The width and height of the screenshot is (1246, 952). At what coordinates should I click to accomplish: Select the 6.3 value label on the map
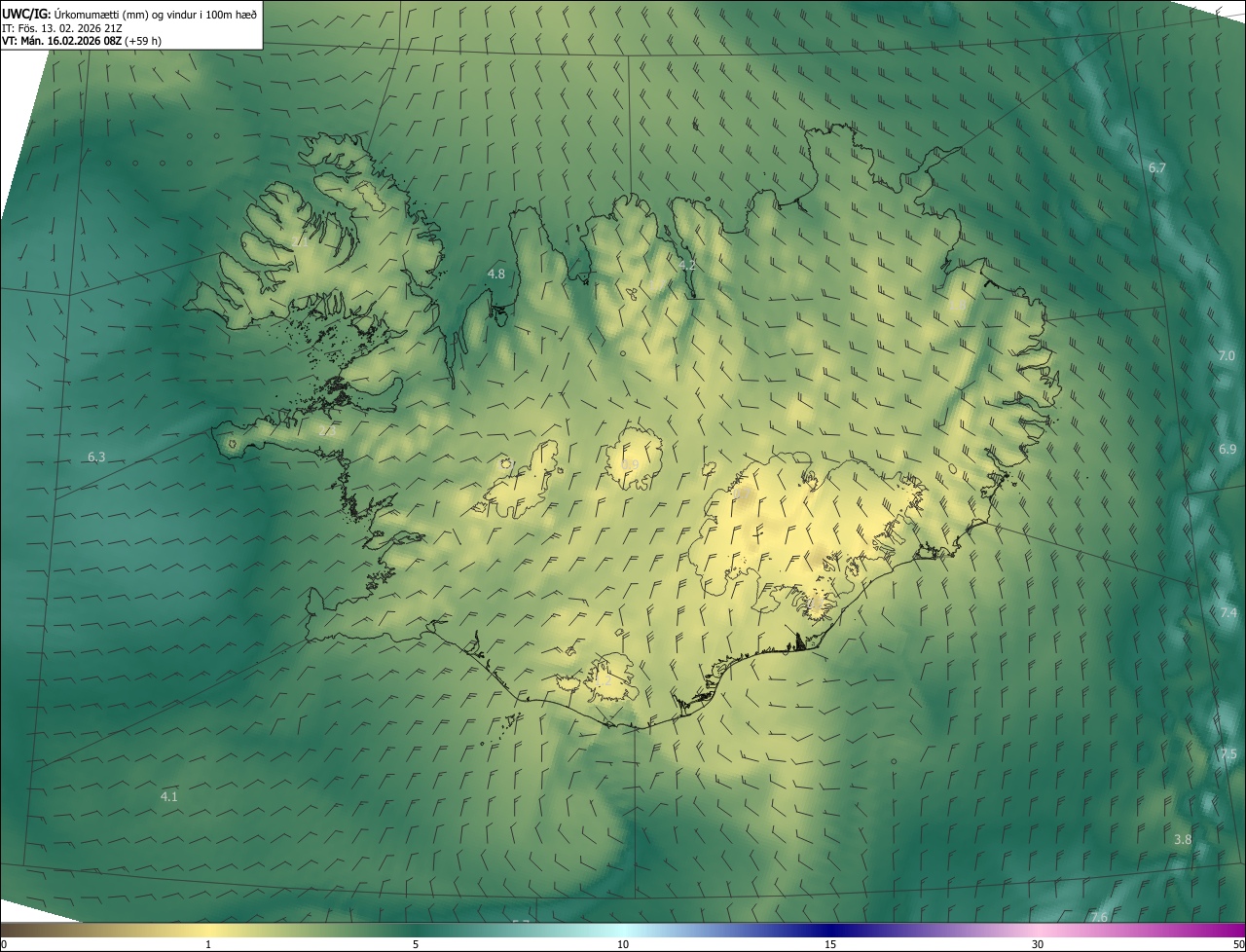tap(96, 457)
